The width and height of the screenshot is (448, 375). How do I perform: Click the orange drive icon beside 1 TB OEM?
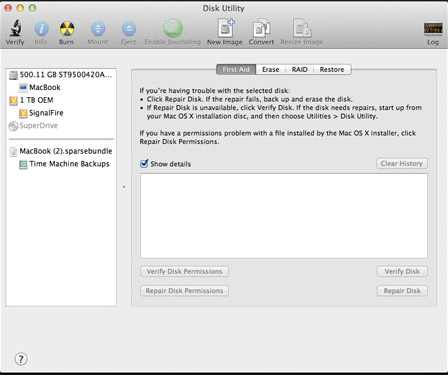click(13, 100)
